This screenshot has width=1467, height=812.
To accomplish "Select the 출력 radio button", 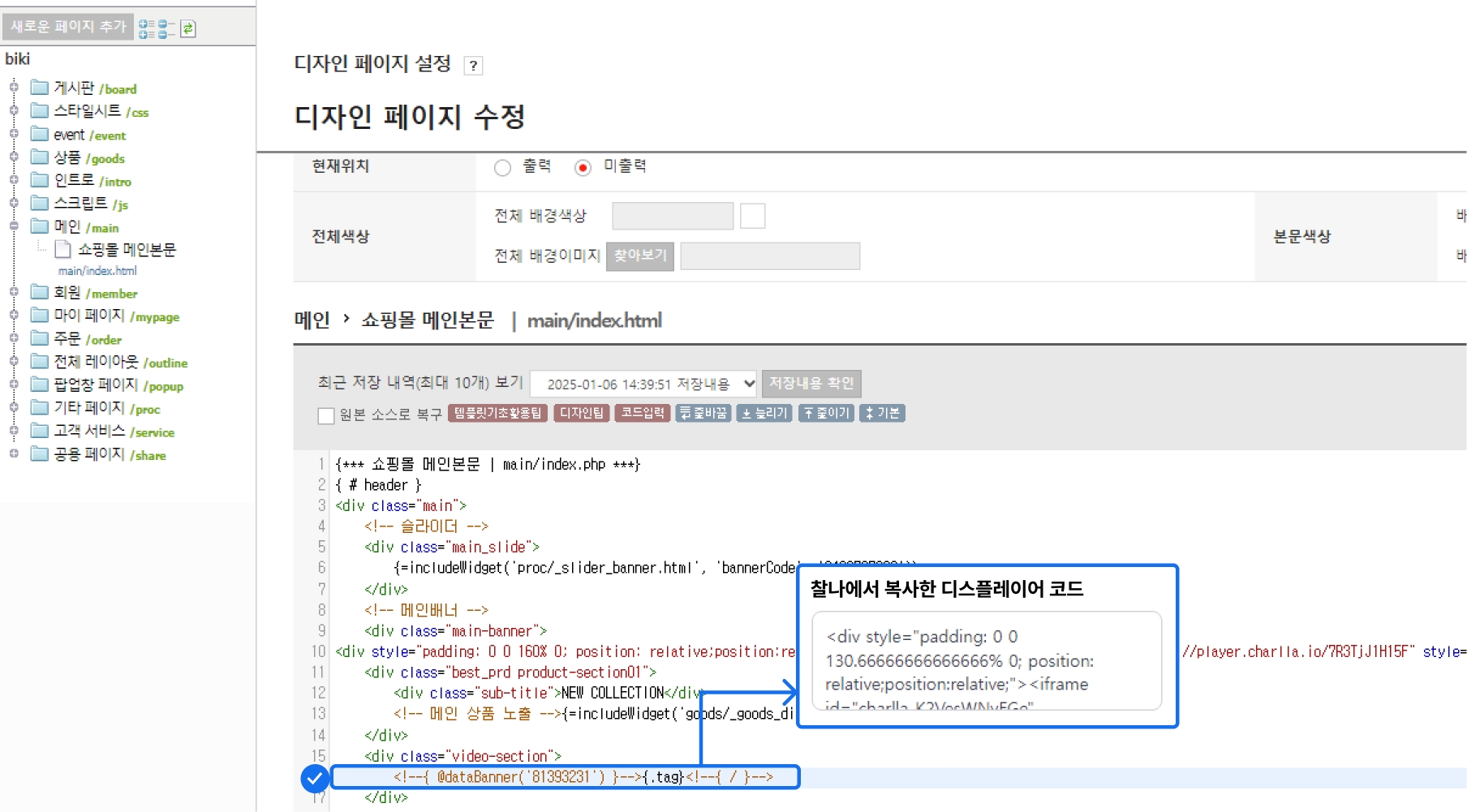I will pos(503,167).
